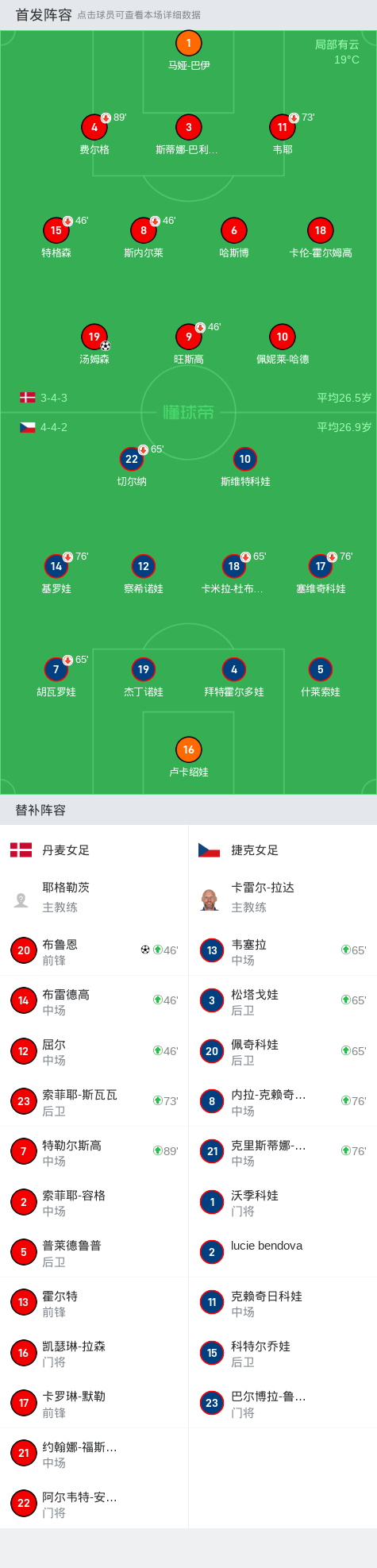Tap Czech number 10 斯维特科娃 badge
377x1568 pixels.
(x=245, y=460)
